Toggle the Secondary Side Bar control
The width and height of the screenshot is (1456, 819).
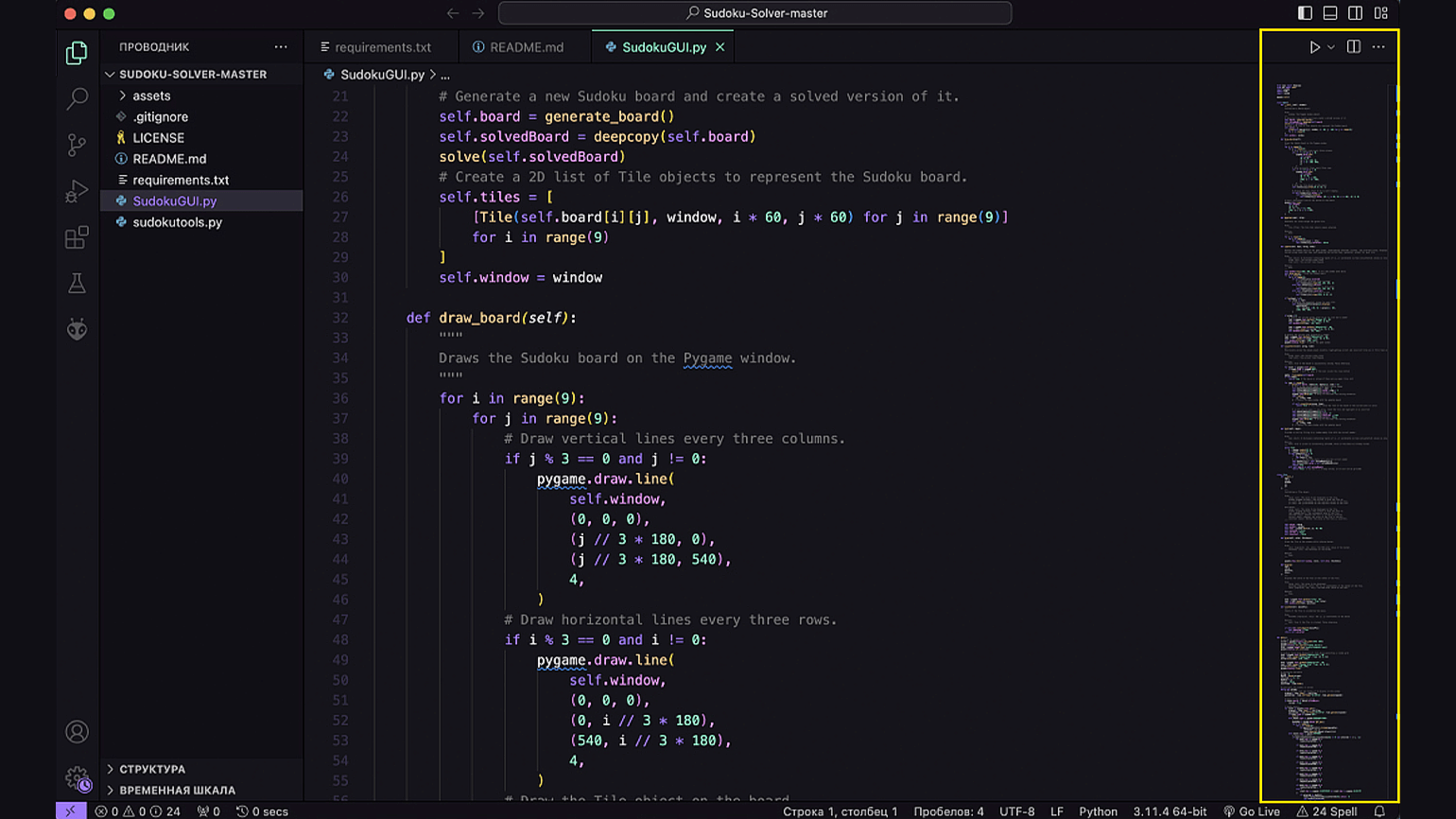[1356, 13]
